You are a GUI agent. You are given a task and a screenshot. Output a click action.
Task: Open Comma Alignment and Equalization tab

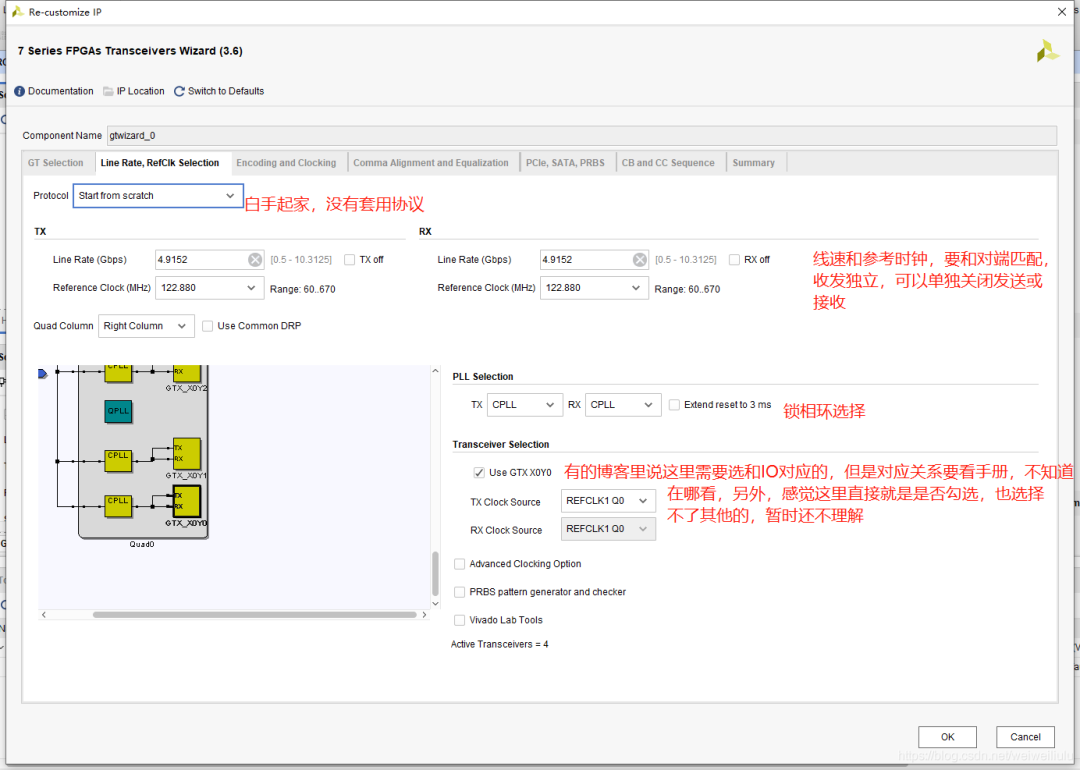pyautogui.click(x=431, y=163)
